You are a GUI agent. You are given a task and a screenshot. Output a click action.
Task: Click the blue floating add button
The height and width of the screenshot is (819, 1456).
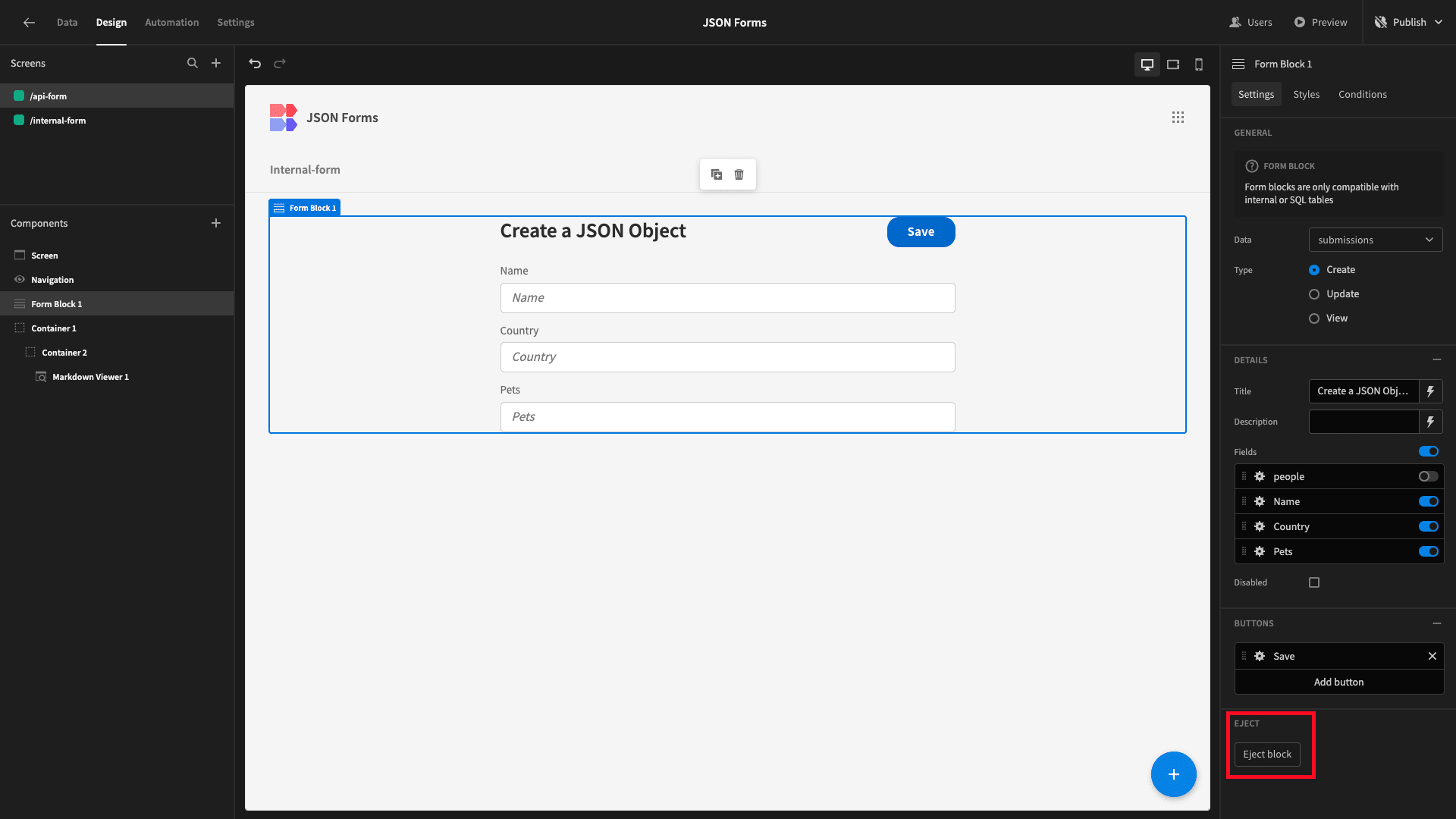tap(1174, 774)
